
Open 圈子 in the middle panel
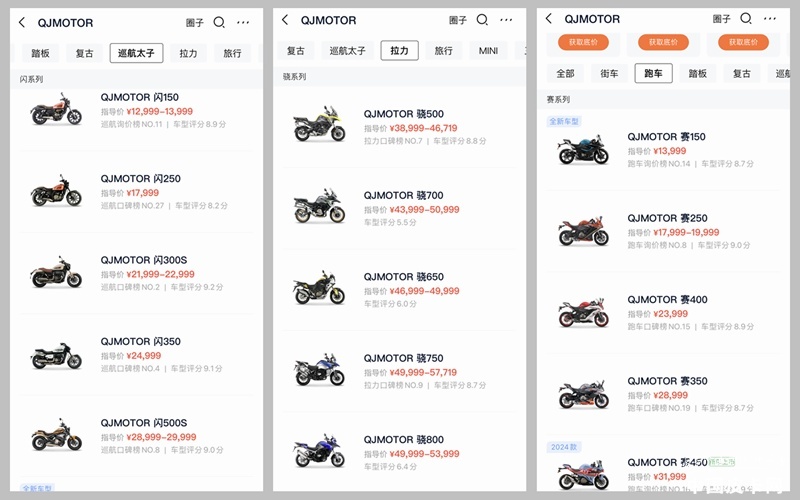coord(458,20)
